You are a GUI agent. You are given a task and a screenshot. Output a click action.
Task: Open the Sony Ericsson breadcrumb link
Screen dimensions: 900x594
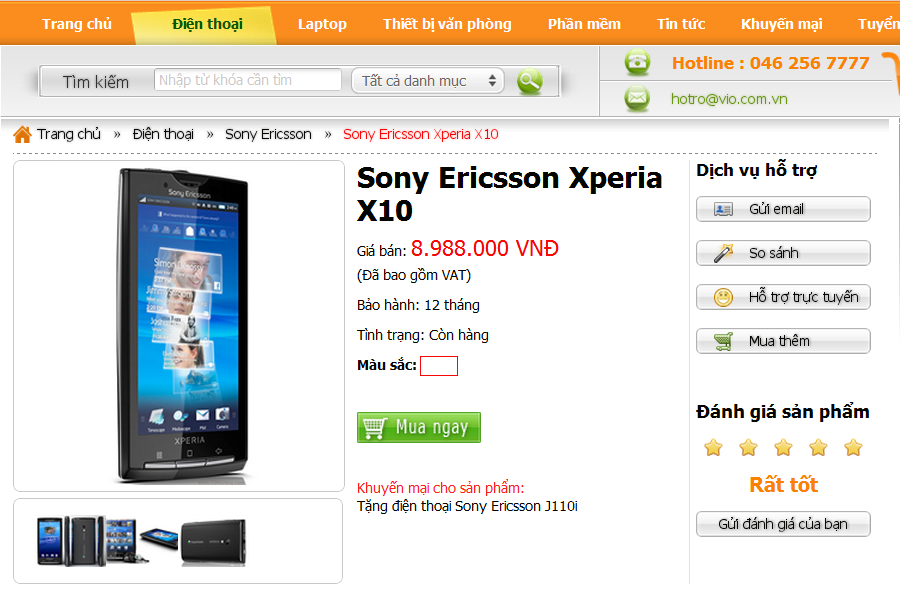pyautogui.click(x=268, y=134)
